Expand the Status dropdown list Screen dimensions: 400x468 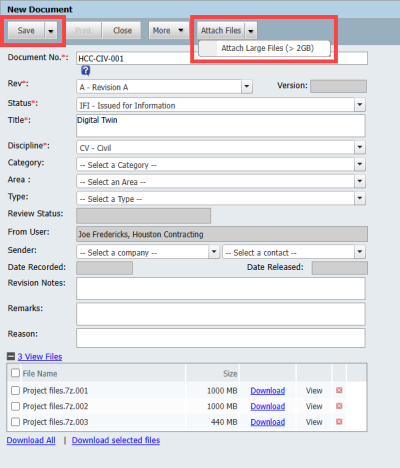(360, 105)
